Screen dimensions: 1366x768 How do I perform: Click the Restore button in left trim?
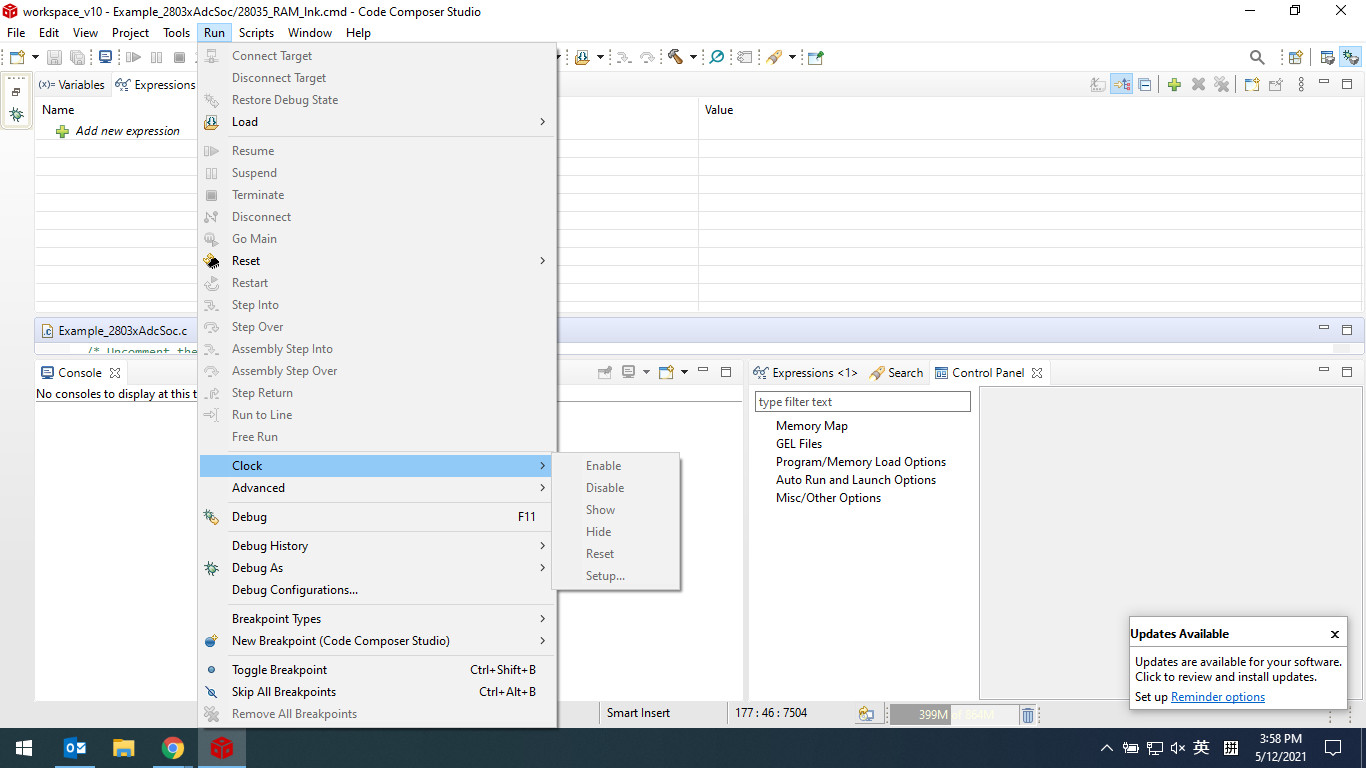(16, 92)
